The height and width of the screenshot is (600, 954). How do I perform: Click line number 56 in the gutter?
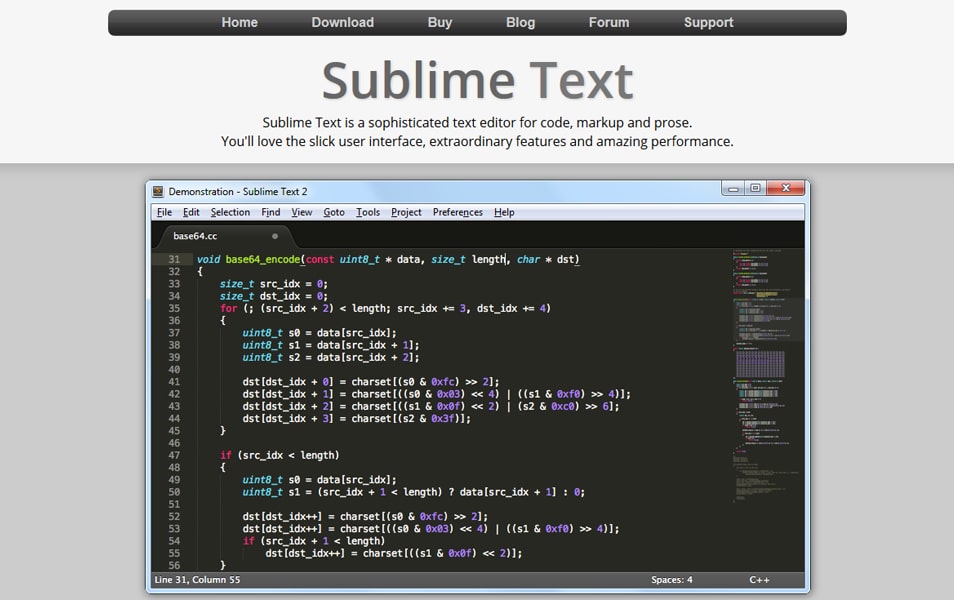(x=174, y=566)
